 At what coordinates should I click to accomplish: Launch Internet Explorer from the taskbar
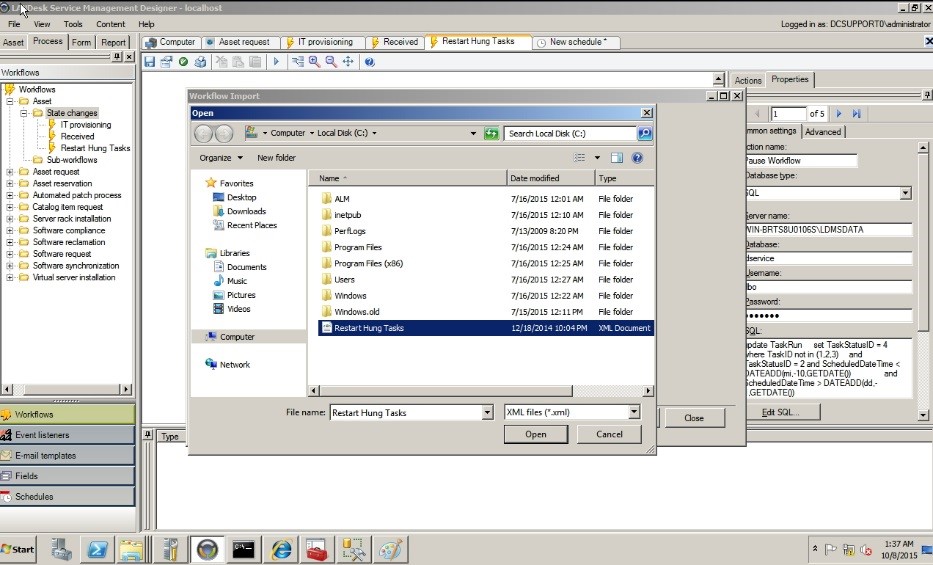point(282,549)
